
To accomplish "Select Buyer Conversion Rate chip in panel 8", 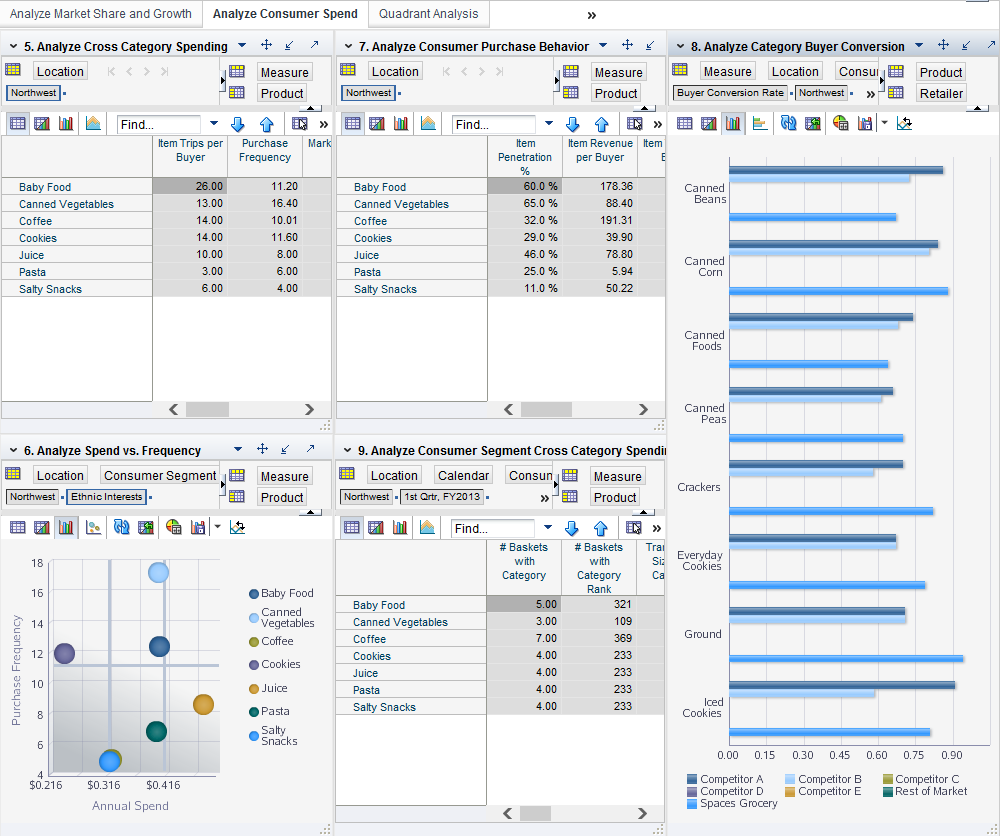I will [x=730, y=92].
